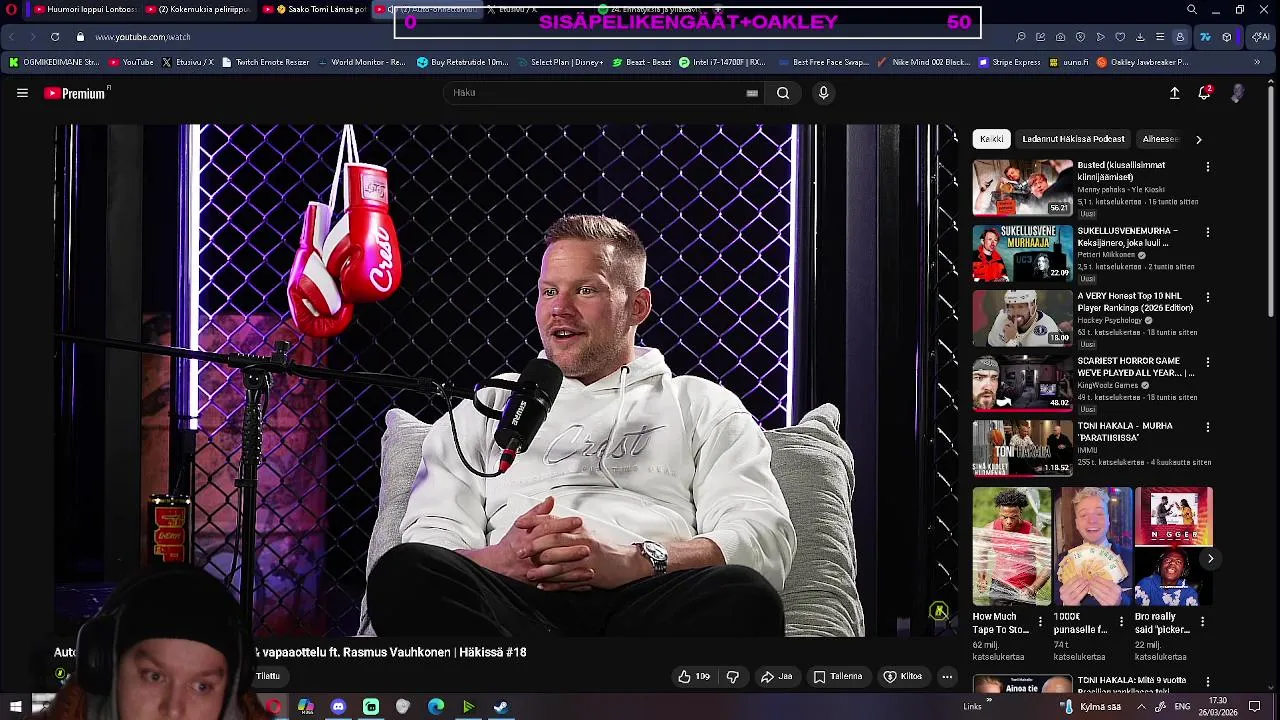
Task: Click the Tilattu subscribed button
Action: [x=267, y=676]
